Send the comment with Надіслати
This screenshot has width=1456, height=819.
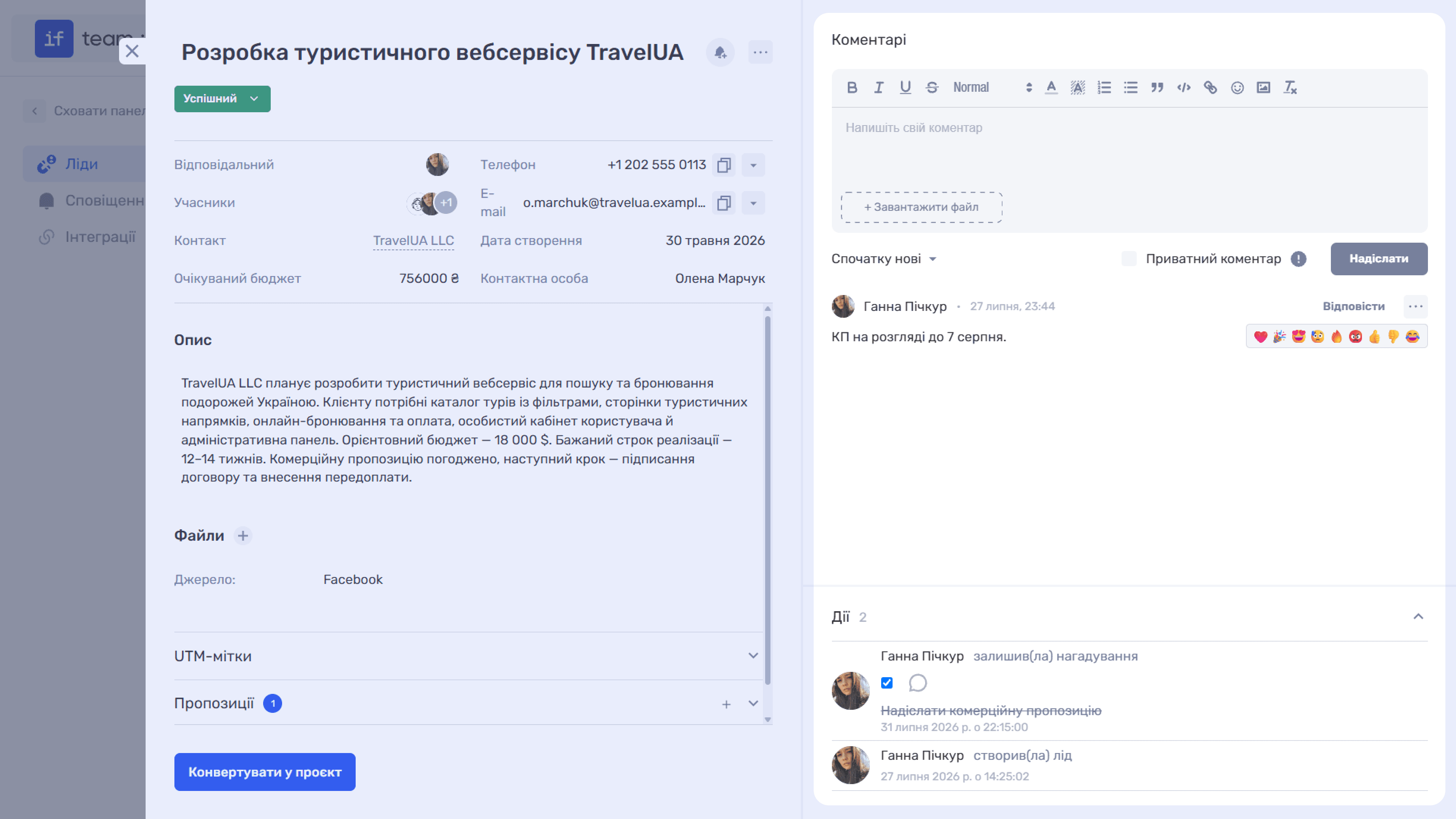(1379, 259)
